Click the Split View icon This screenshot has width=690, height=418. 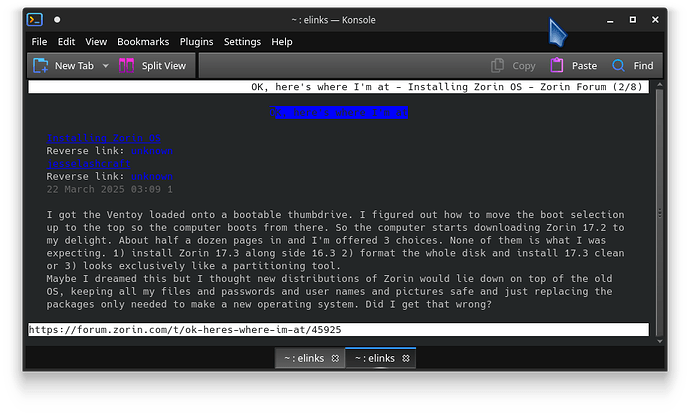126,66
